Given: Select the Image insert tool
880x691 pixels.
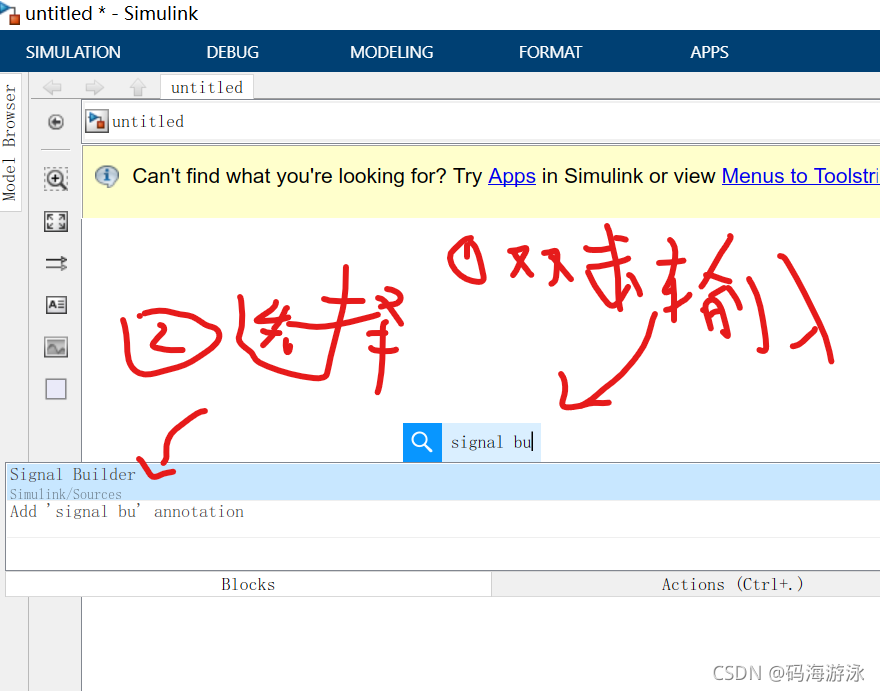Looking at the screenshot, I should point(56,347).
